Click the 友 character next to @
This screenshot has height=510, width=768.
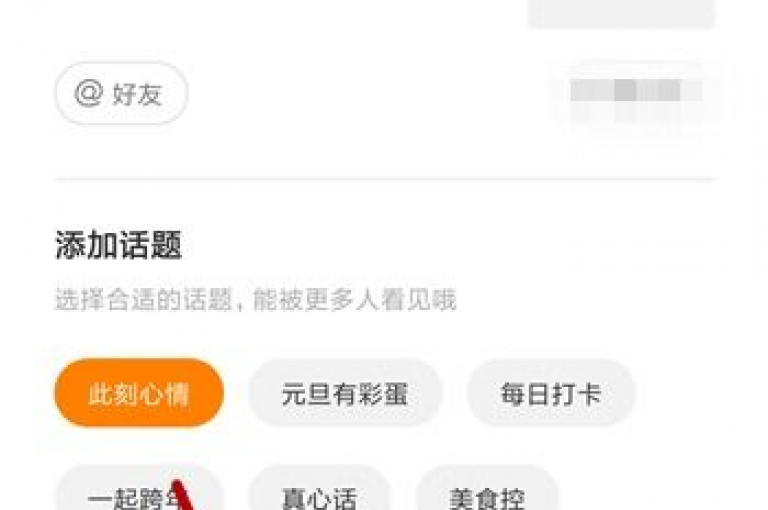coord(149,94)
